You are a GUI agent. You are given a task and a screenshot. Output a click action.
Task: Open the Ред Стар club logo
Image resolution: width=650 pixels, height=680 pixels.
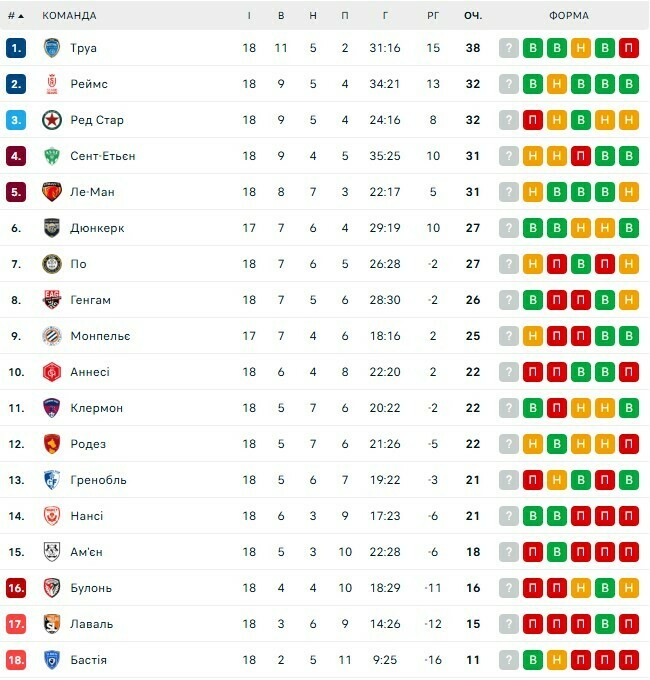(52, 120)
